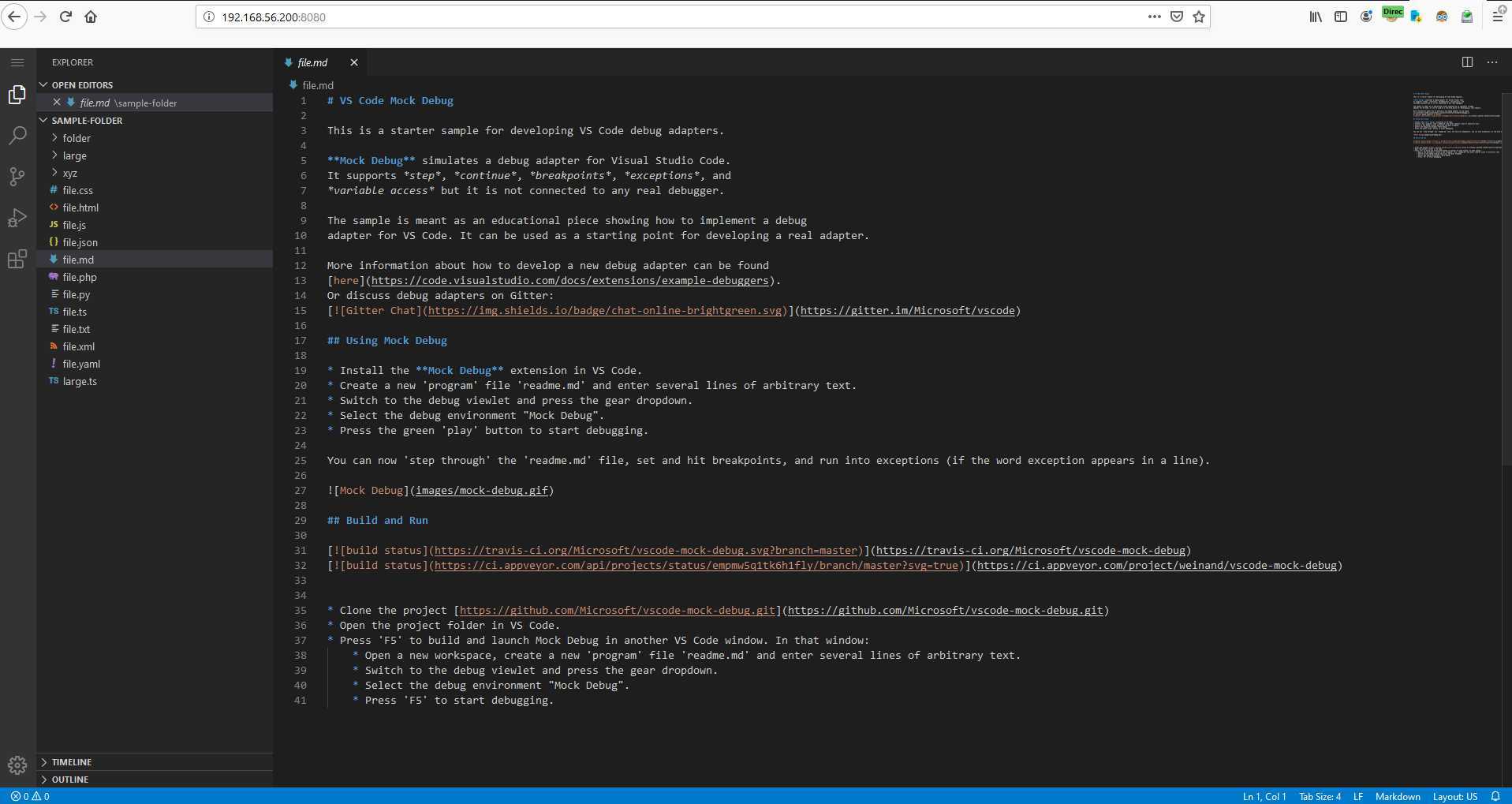Screen dimensions: 1512x804
Task: Bookmark the page with star icon
Action: (x=1199, y=17)
